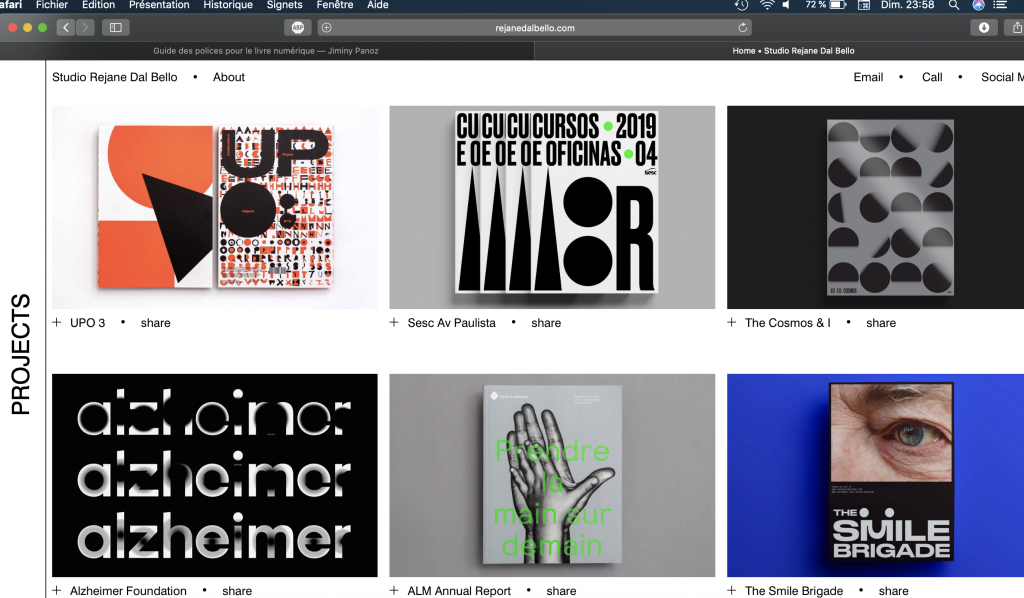
Task: Open the Sesc Av Paulista project title
Action: (451, 323)
